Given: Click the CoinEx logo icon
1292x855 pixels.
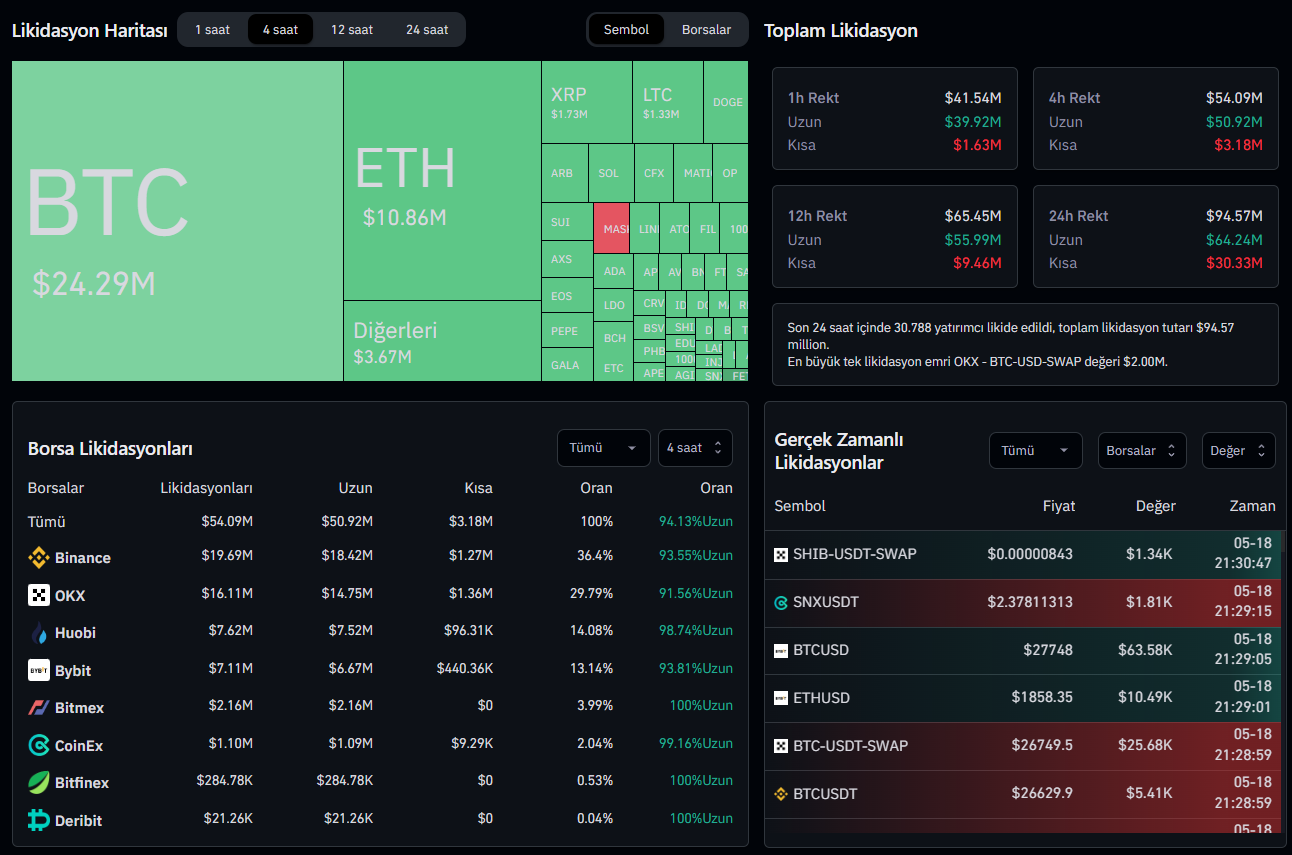Looking at the screenshot, I should [x=38, y=745].
